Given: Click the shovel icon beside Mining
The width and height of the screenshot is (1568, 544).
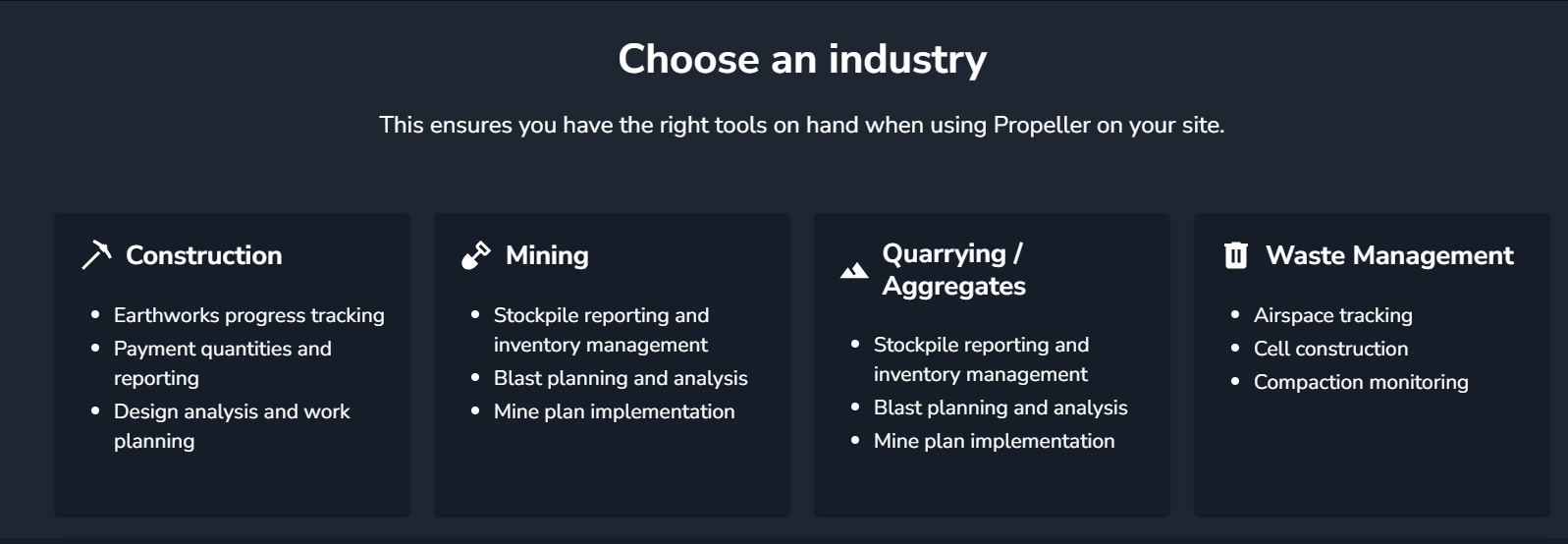Looking at the screenshot, I should pos(476,255).
